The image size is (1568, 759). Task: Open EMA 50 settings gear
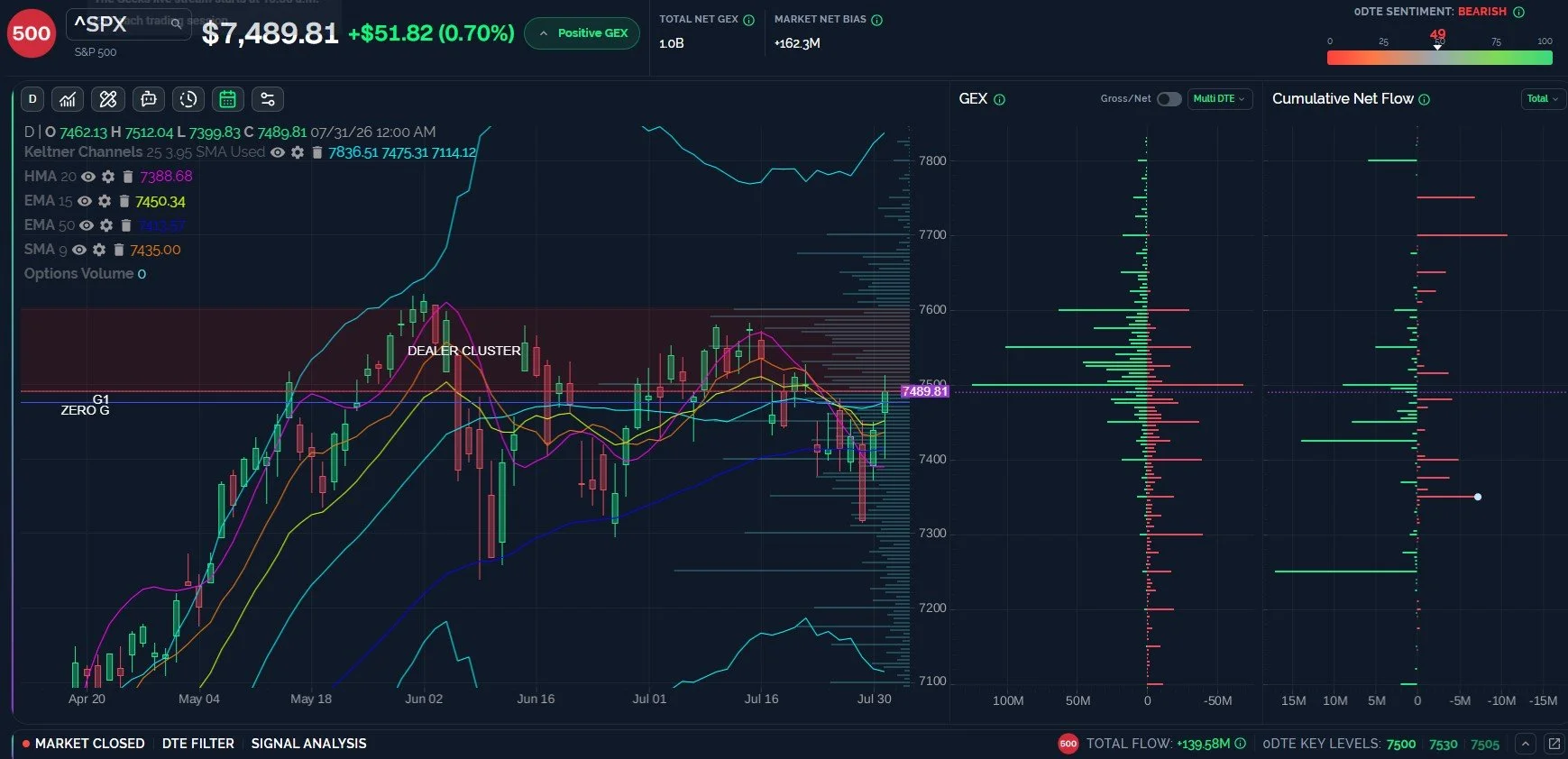click(x=106, y=225)
